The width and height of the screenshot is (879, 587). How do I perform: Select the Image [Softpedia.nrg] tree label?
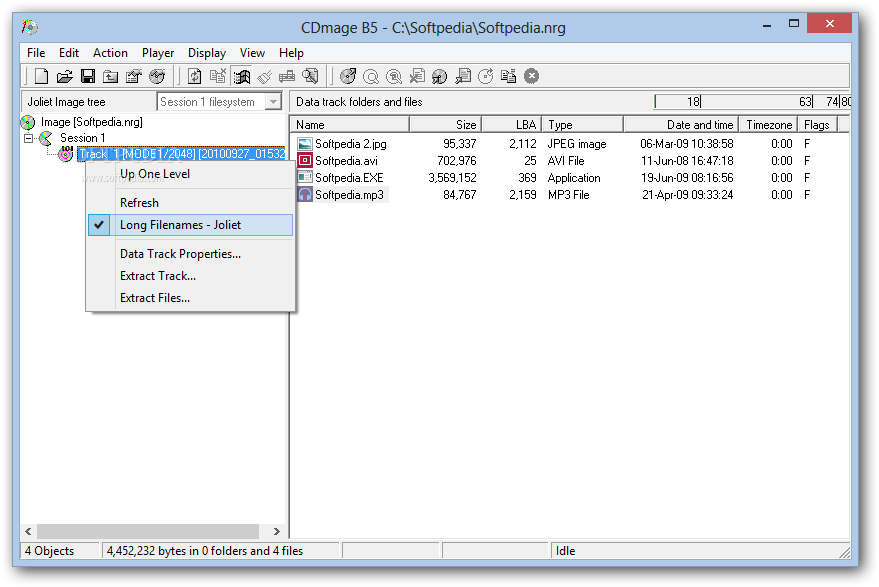click(x=91, y=122)
